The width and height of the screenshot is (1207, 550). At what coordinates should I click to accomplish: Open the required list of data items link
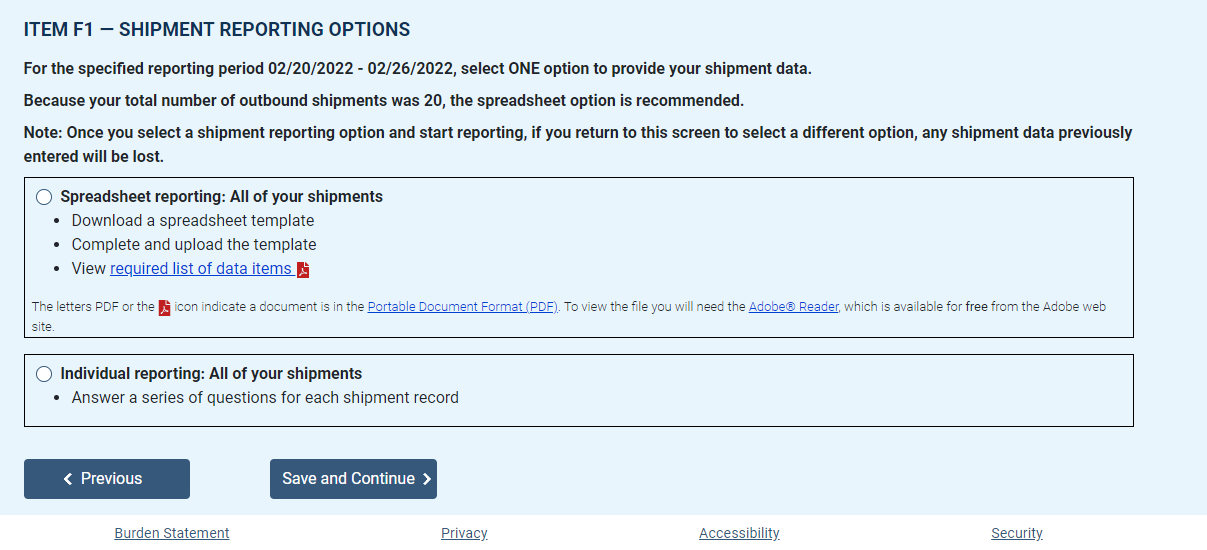tap(201, 269)
